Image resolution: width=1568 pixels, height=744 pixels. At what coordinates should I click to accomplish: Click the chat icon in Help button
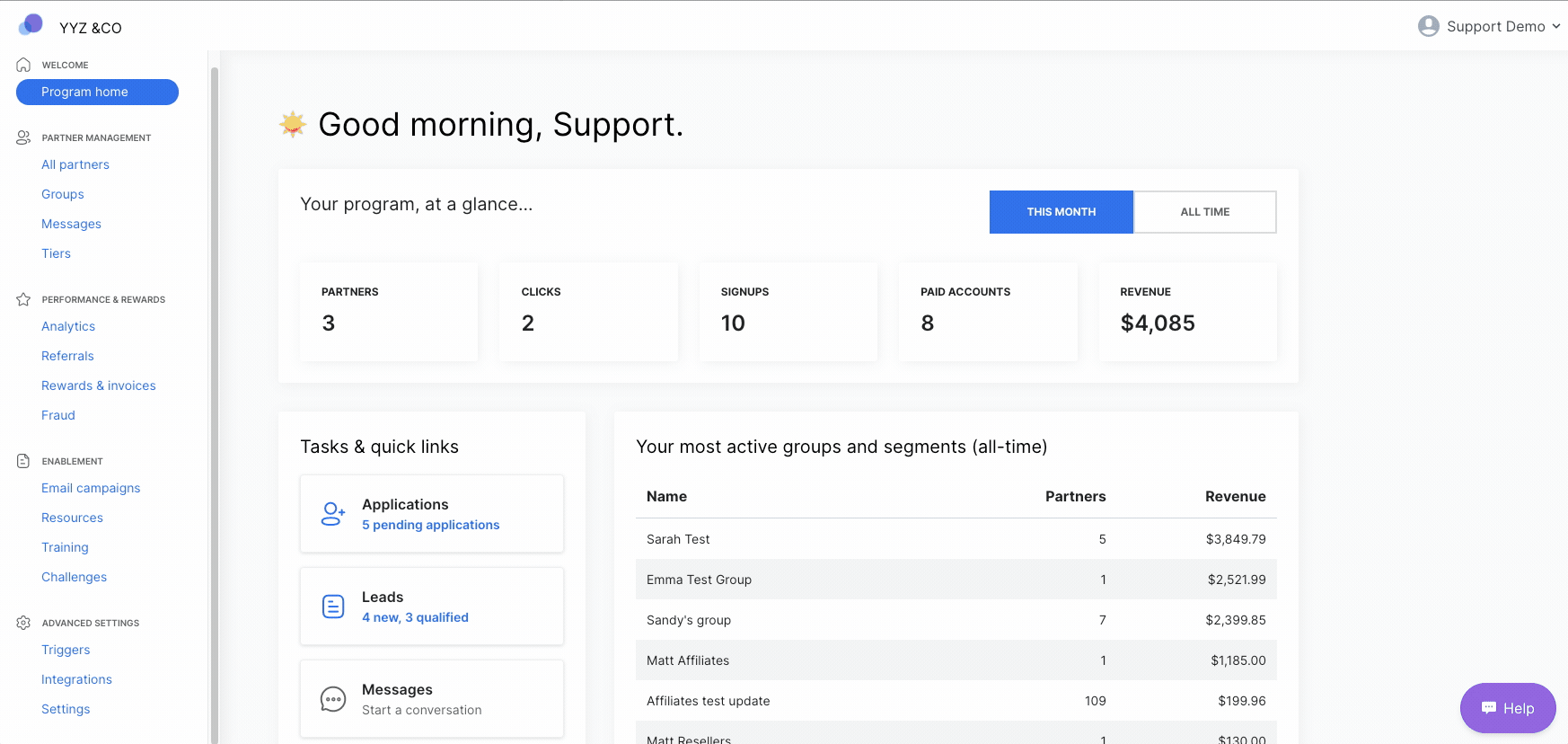click(1489, 708)
